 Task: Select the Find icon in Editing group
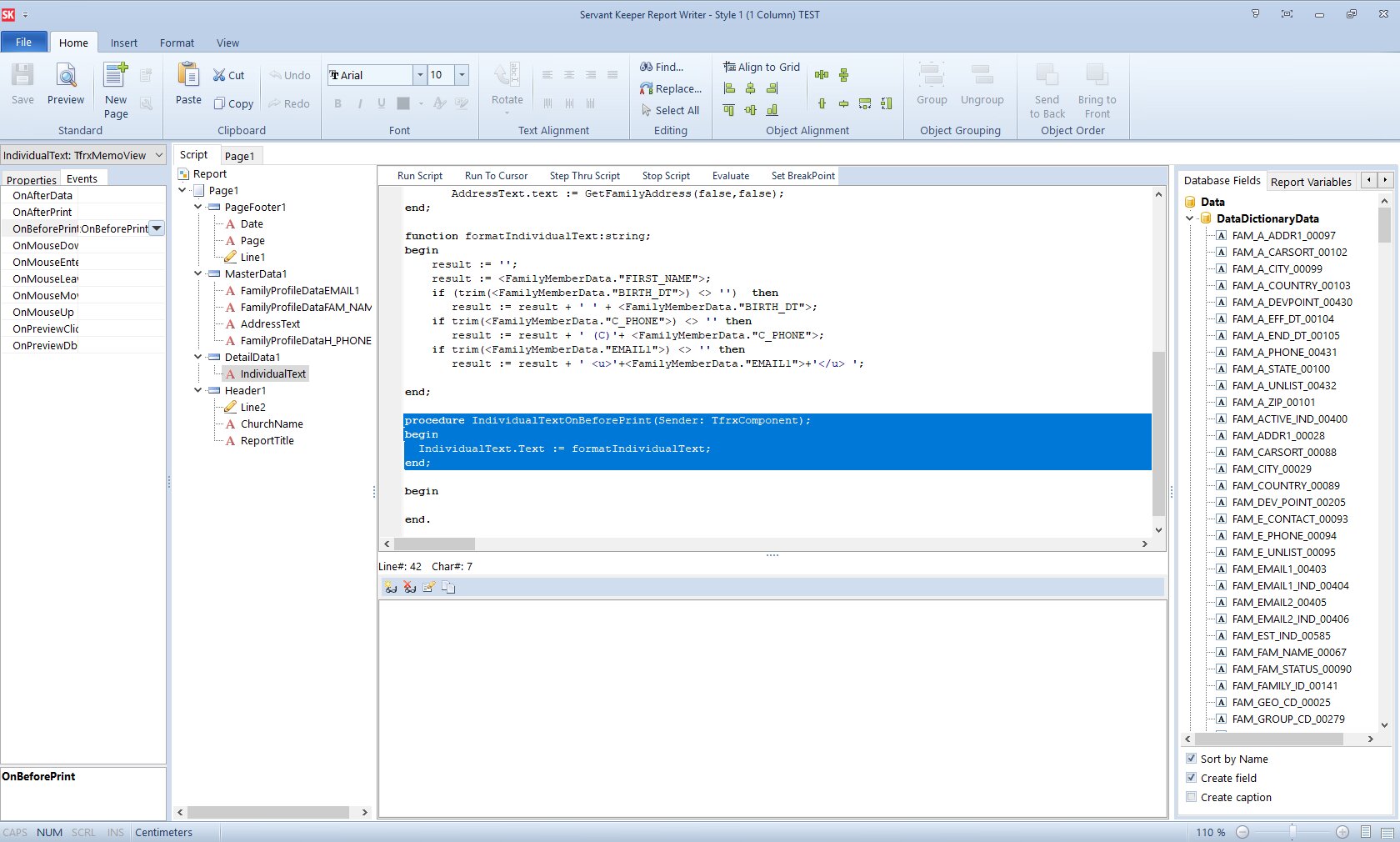(647, 67)
